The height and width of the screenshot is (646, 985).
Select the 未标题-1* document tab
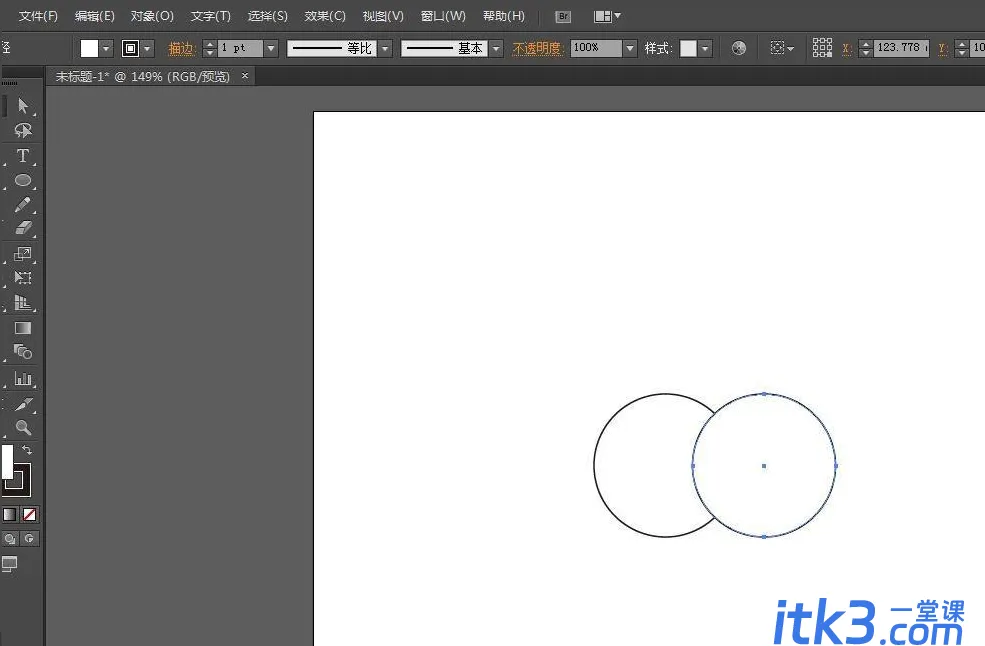143,77
